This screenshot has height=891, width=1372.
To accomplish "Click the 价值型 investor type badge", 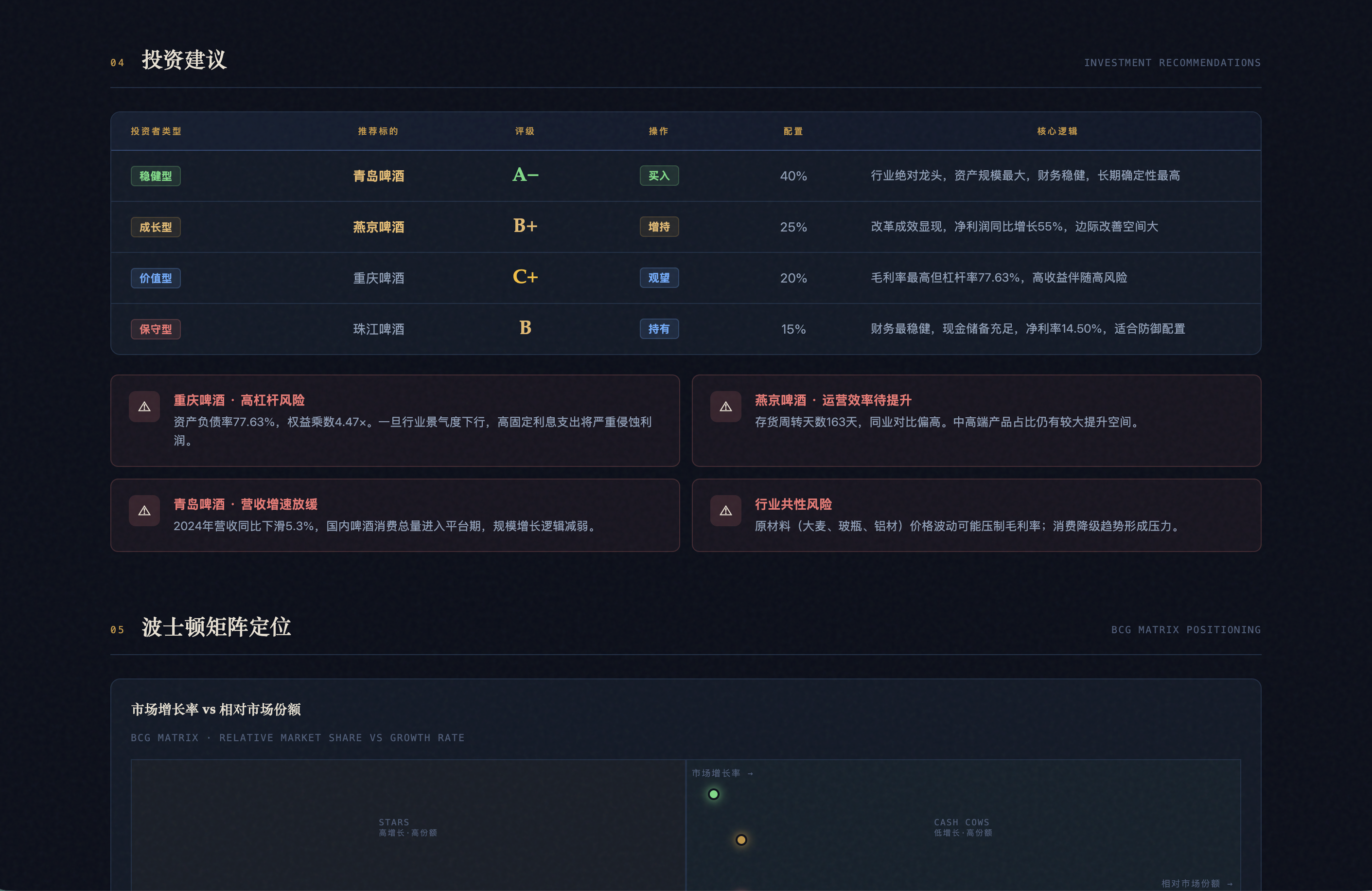I will click(156, 278).
